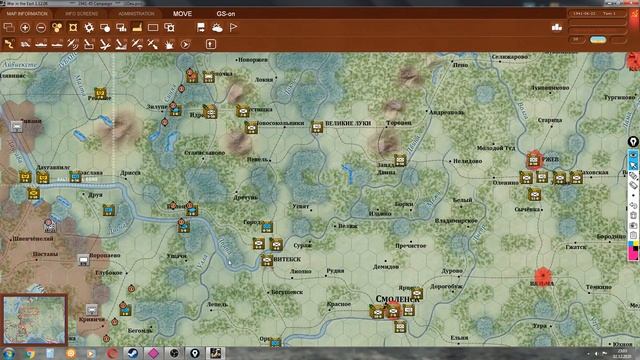Select the air recon mode icon
The height and width of the screenshot is (360, 640).
73,44
